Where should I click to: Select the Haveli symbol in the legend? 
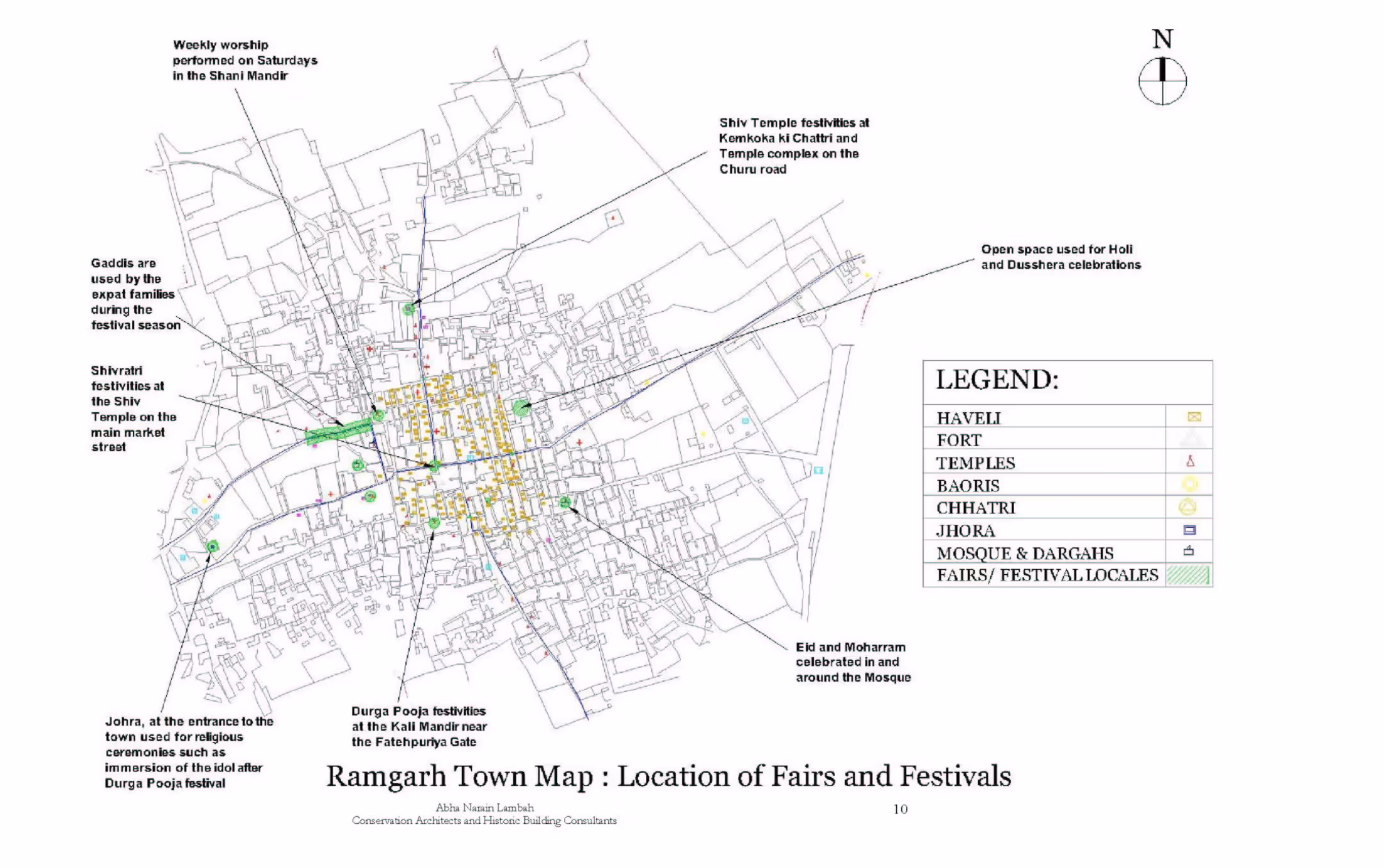click(1194, 417)
